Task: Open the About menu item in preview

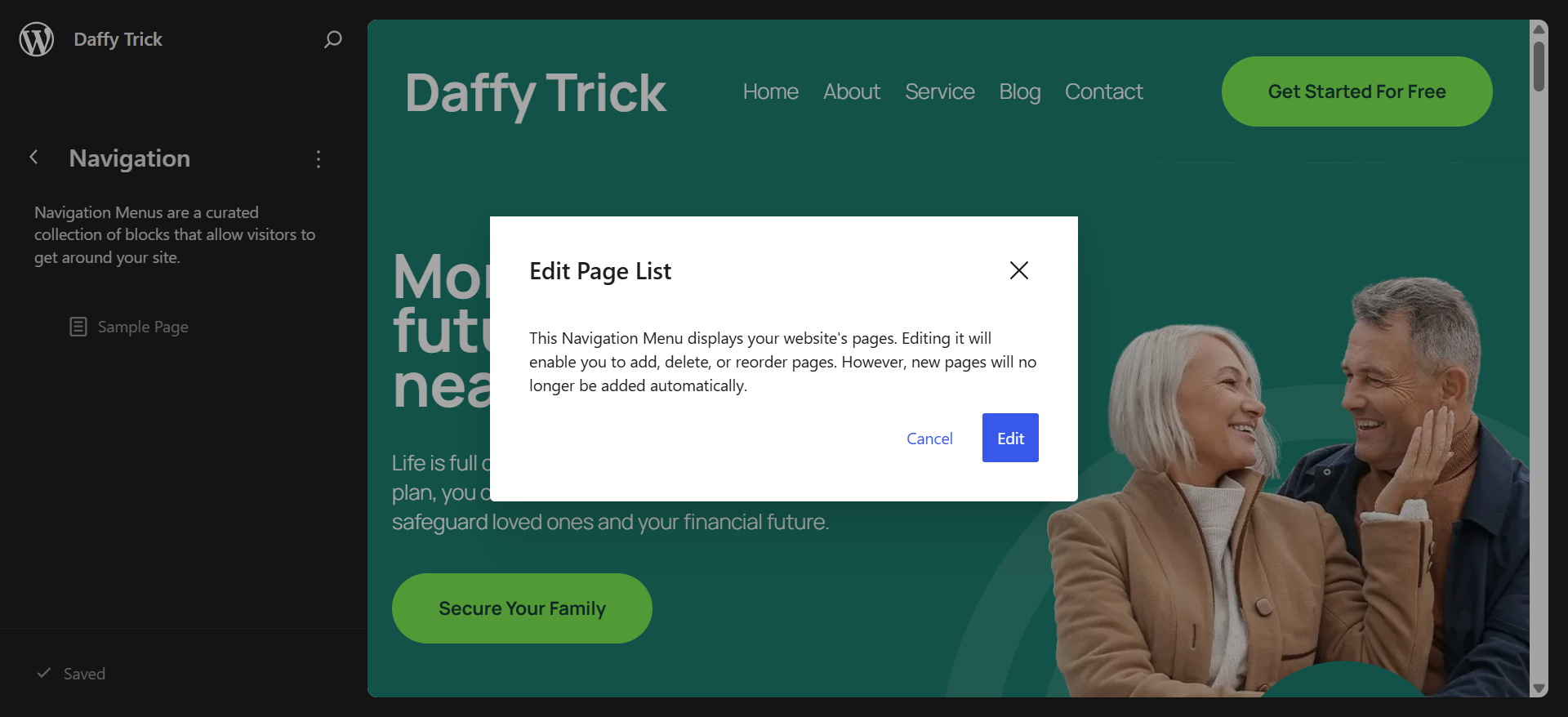Action: pos(851,91)
